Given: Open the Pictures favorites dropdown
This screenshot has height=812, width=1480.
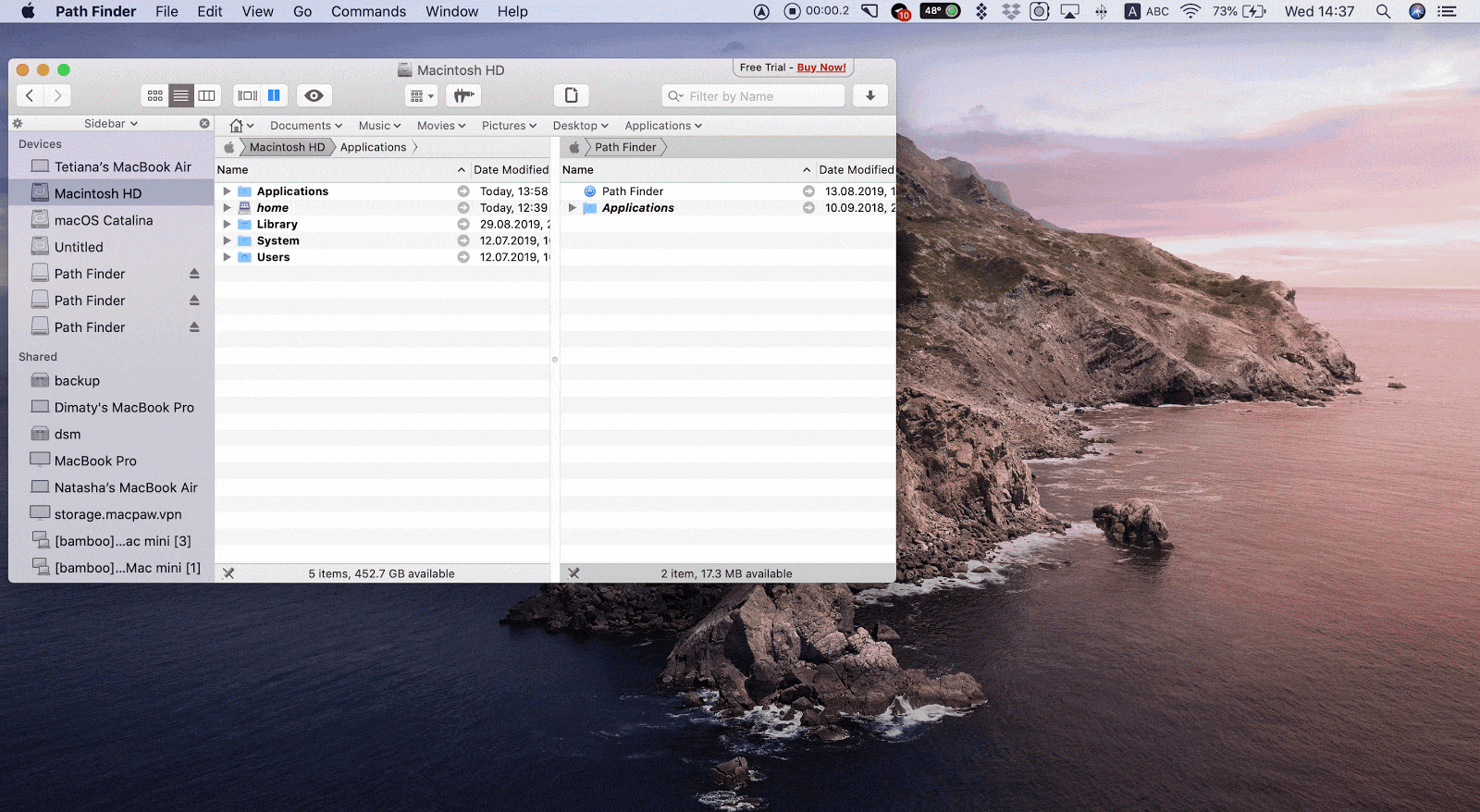Looking at the screenshot, I should (x=509, y=126).
